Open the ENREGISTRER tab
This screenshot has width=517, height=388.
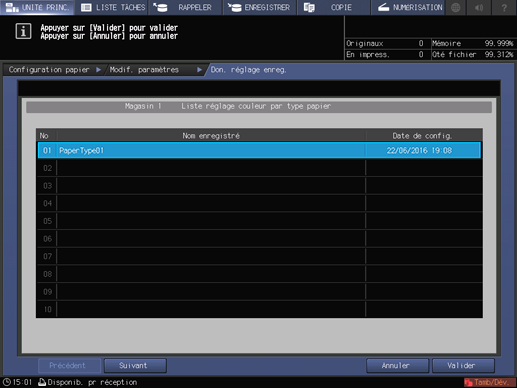click(259, 7)
